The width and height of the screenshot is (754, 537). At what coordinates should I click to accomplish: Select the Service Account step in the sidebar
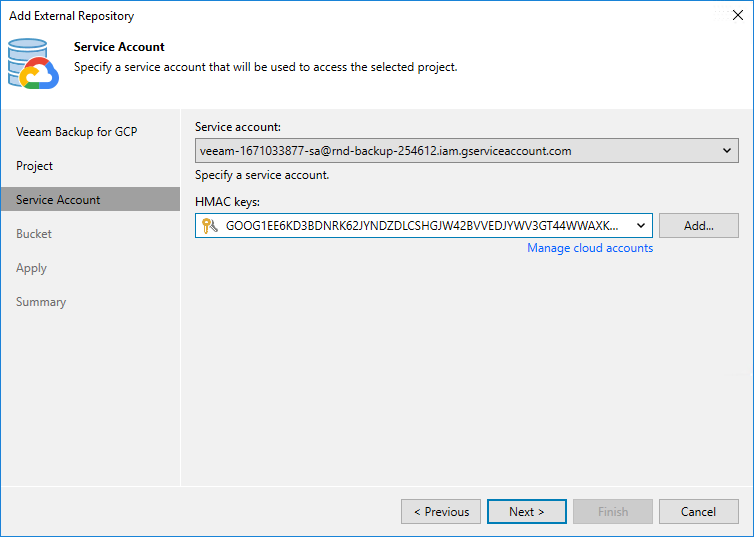(58, 200)
